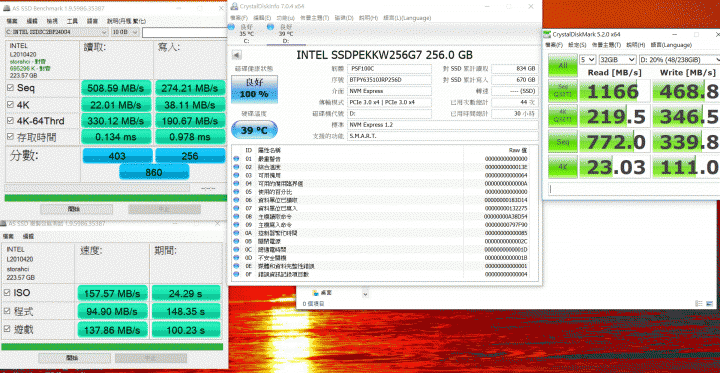Click the green progress bar in AS SSD Benchmark
This screenshot has height=373, width=720.
pyautogui.click(x=116, y=198)
